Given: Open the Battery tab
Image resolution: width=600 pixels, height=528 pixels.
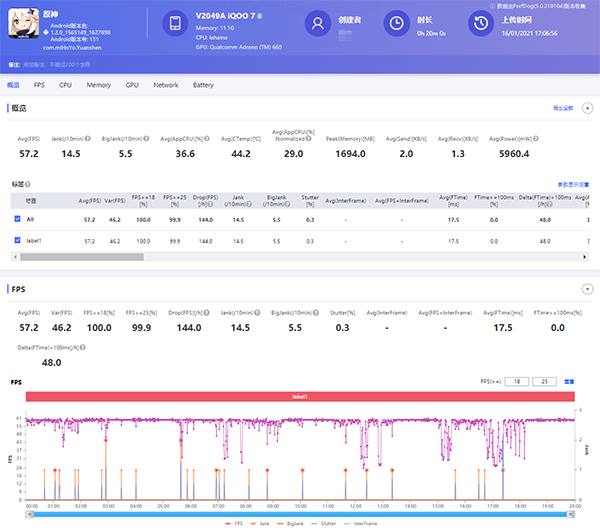Looking at the screenshot, I should (x=203, y=85).
